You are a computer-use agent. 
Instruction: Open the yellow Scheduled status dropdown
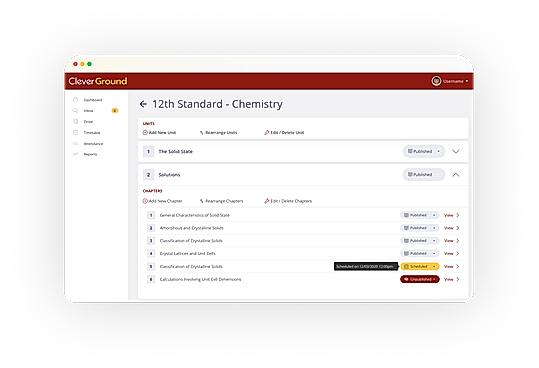pyautogui.click(x=420, y=266)
